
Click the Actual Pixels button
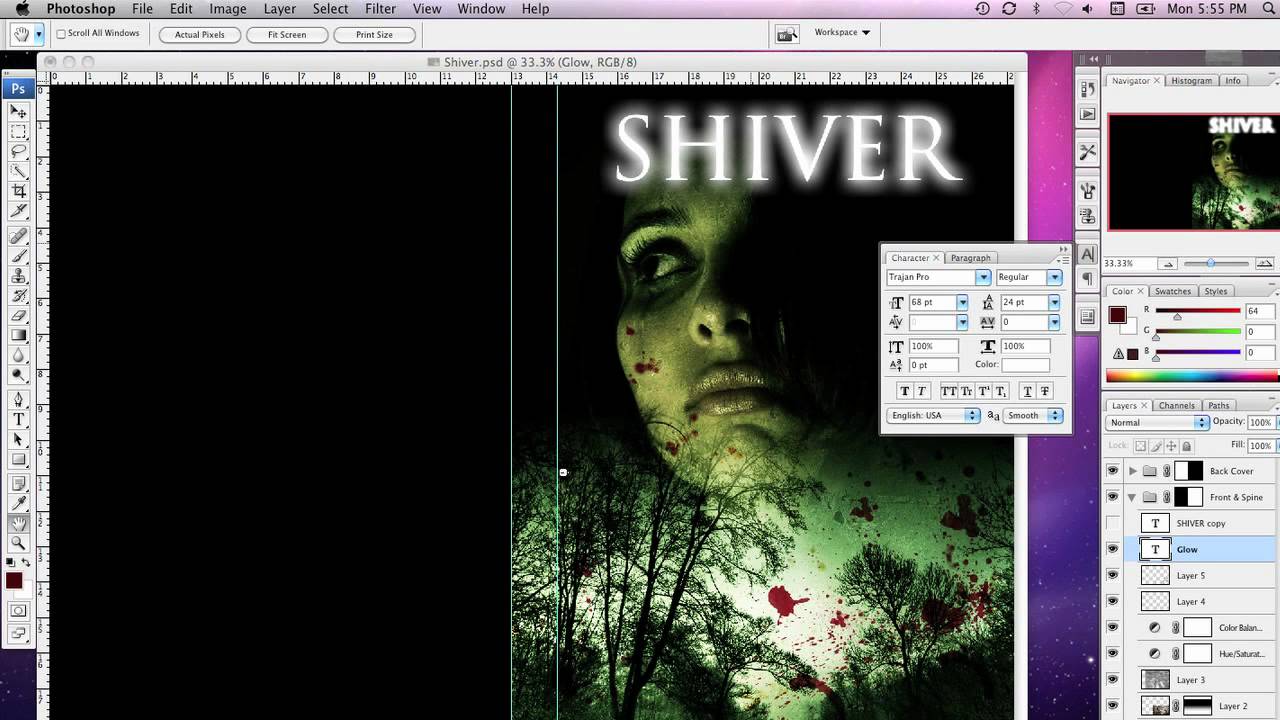click(200, 34)
